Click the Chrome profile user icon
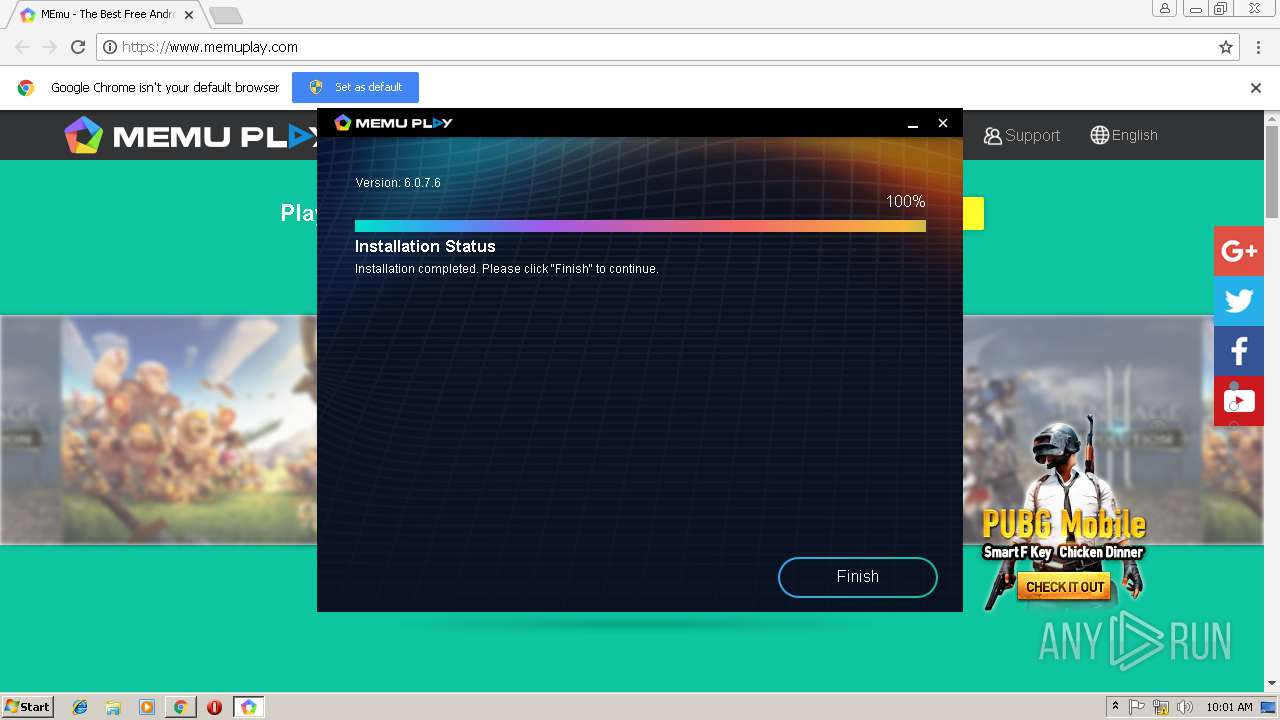The height and width of the screenshot is (720, 1280). click(x=1165, y=9)
